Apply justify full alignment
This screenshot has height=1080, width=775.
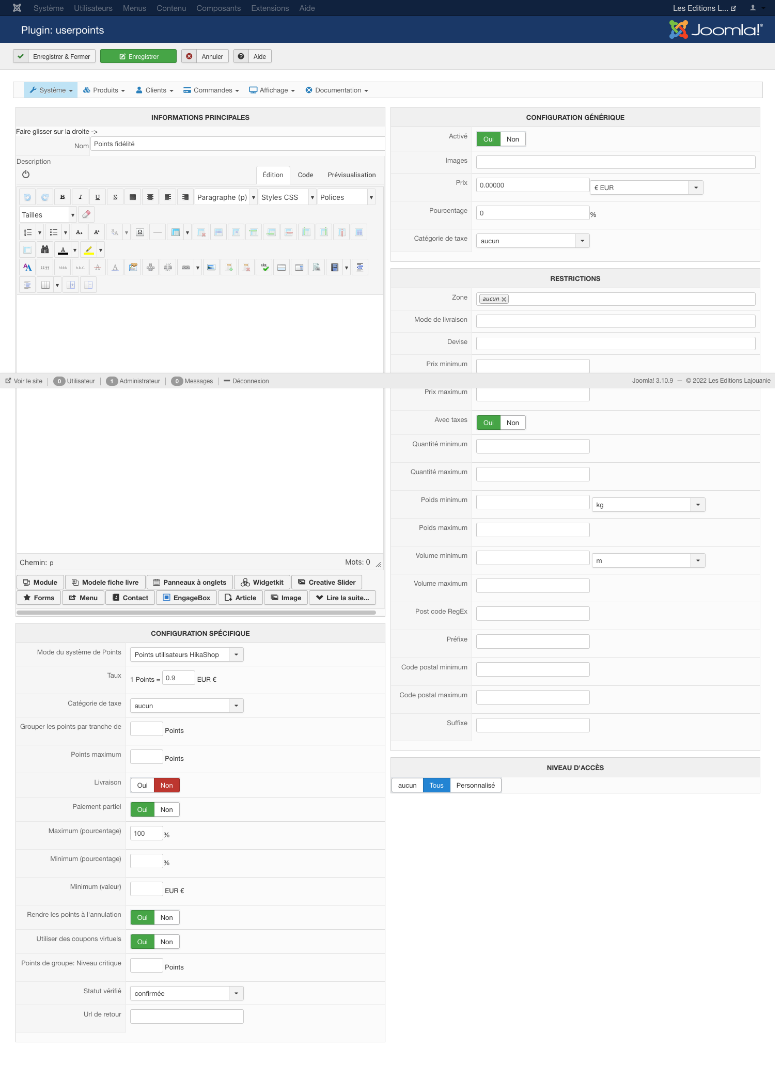tap(133, 197)
